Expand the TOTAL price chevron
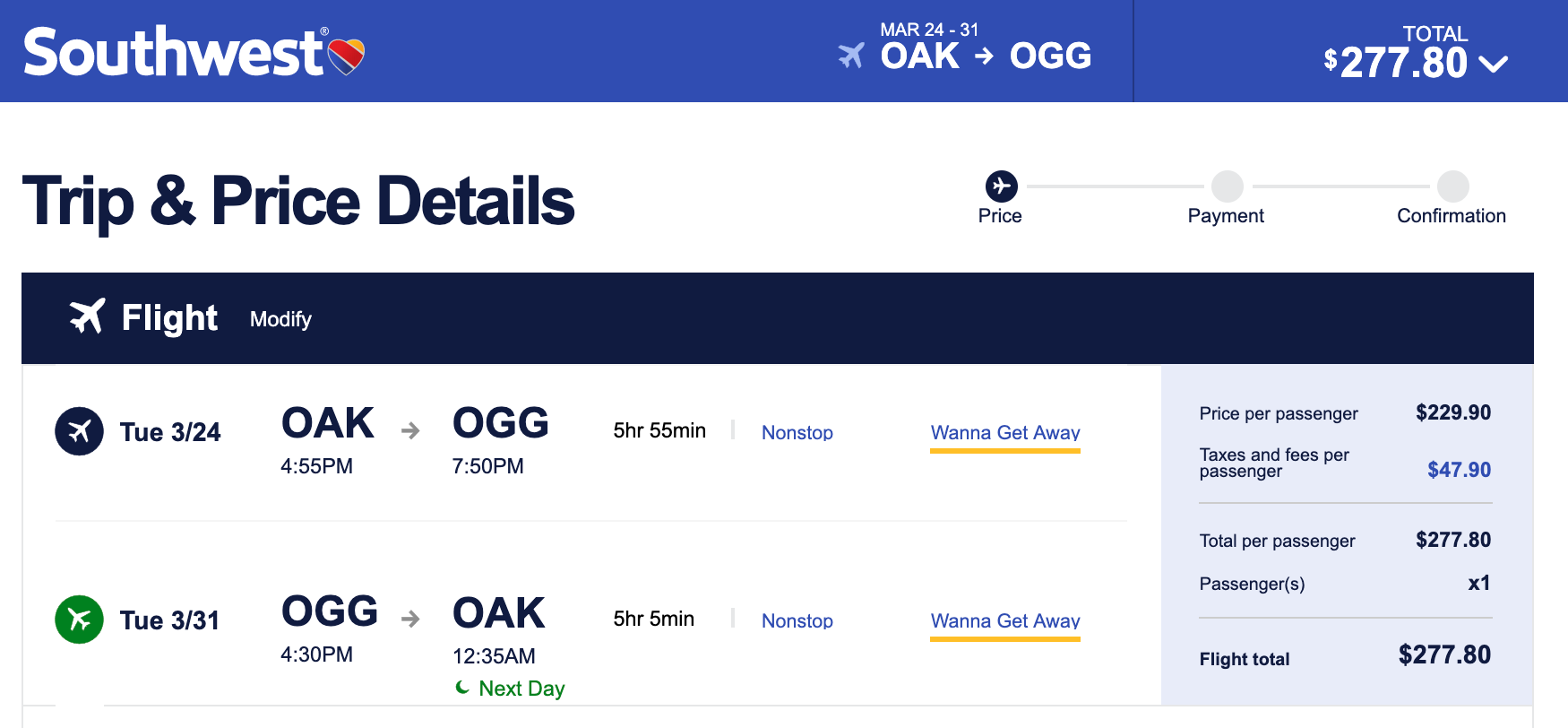 point(1494,64)
